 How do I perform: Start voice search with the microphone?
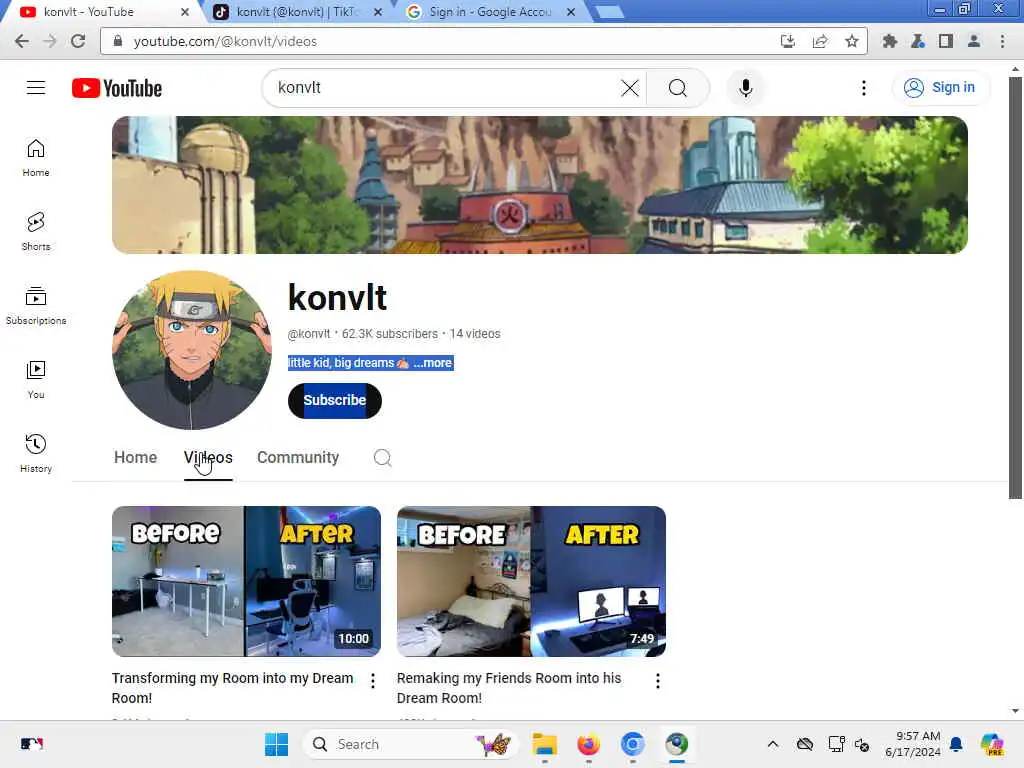745,88
